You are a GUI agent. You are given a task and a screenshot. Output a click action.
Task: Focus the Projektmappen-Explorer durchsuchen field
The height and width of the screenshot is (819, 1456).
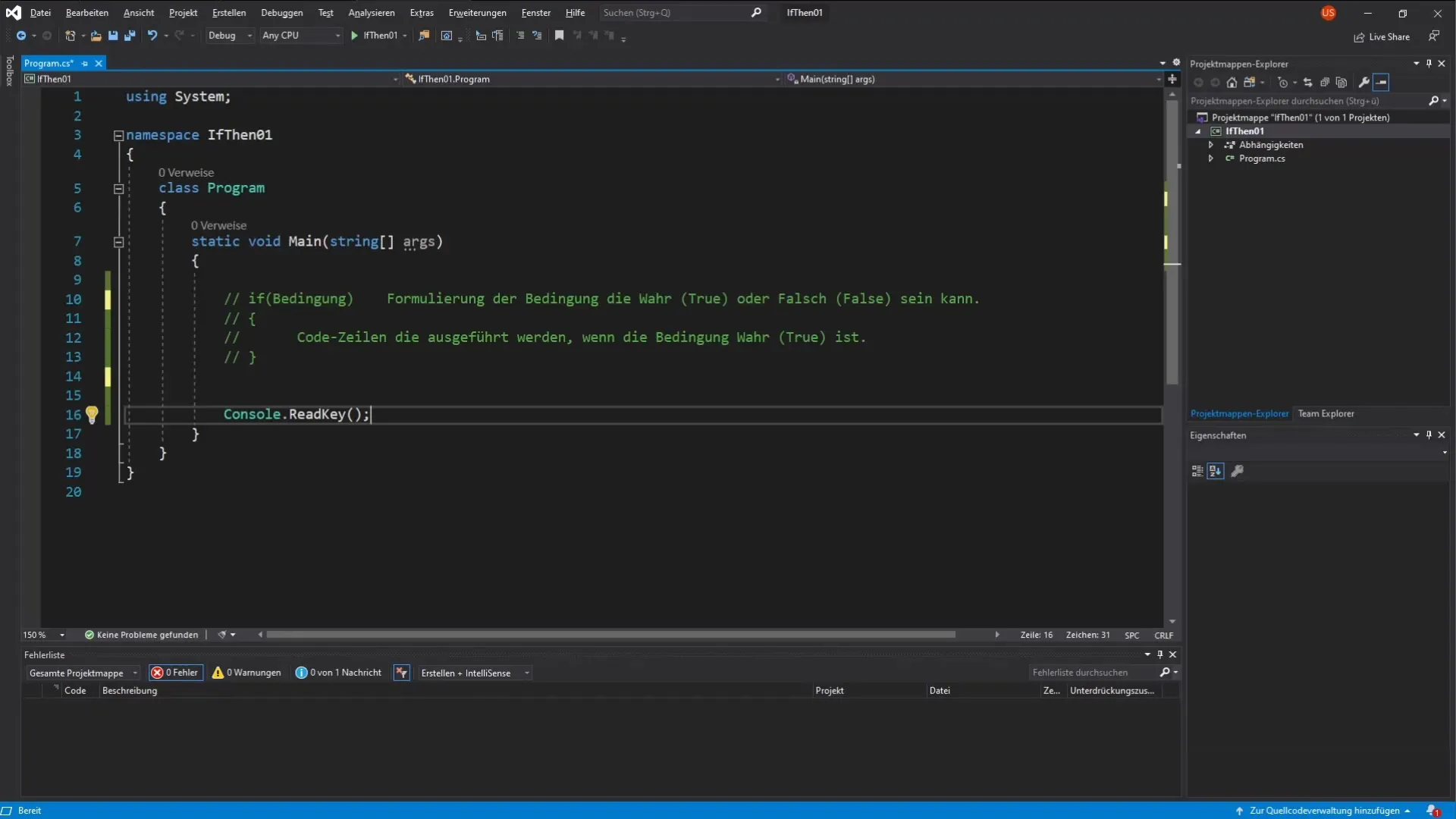click(1308, 101)
